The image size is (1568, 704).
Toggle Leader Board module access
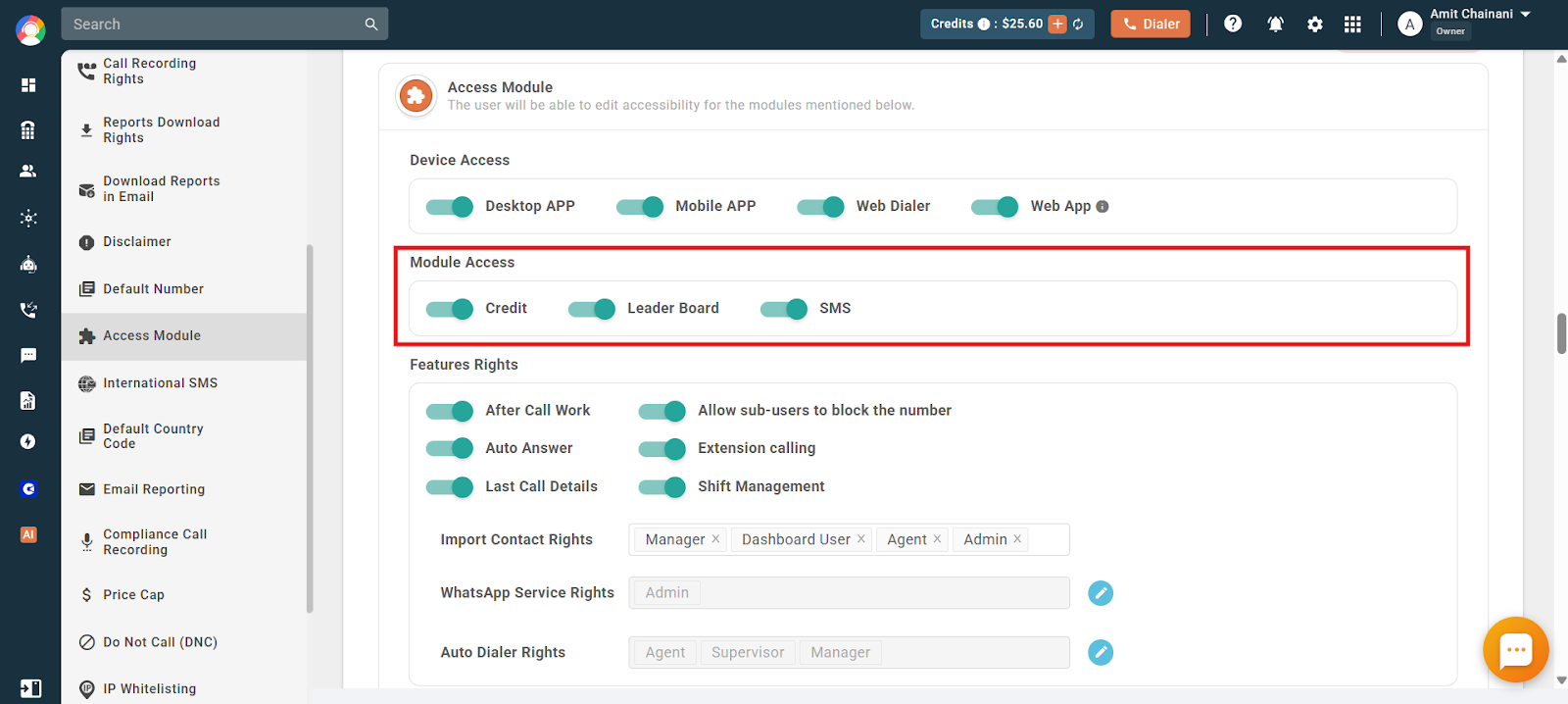coord(592,309)
